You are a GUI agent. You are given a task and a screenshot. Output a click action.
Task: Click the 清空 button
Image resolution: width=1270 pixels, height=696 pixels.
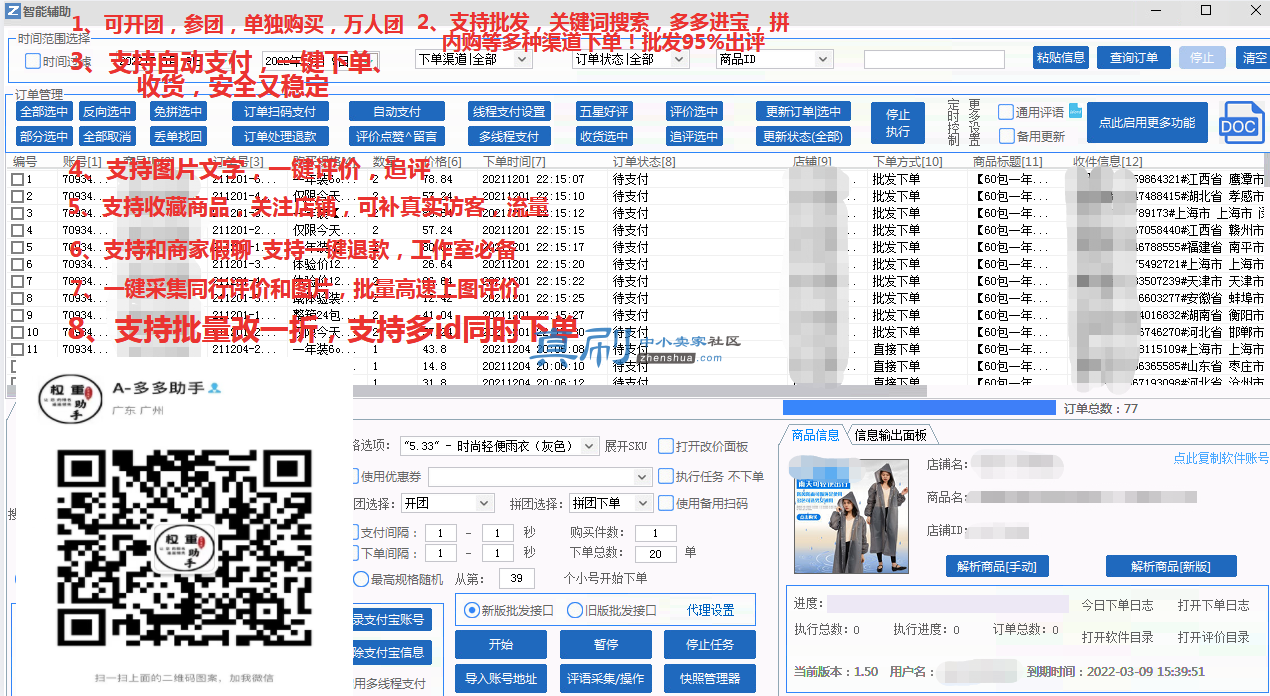click(1254, 57)
